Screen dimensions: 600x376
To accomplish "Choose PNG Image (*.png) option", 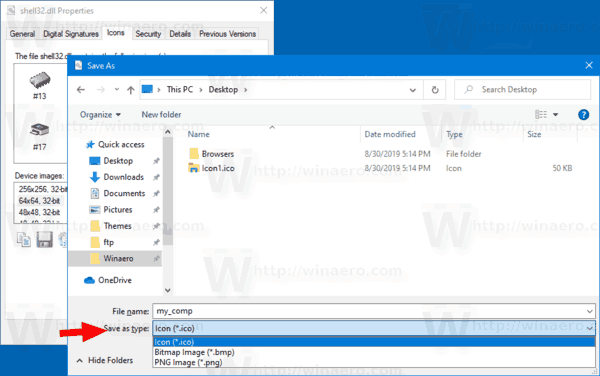I will pyautogui.click(x=374, y=362).
